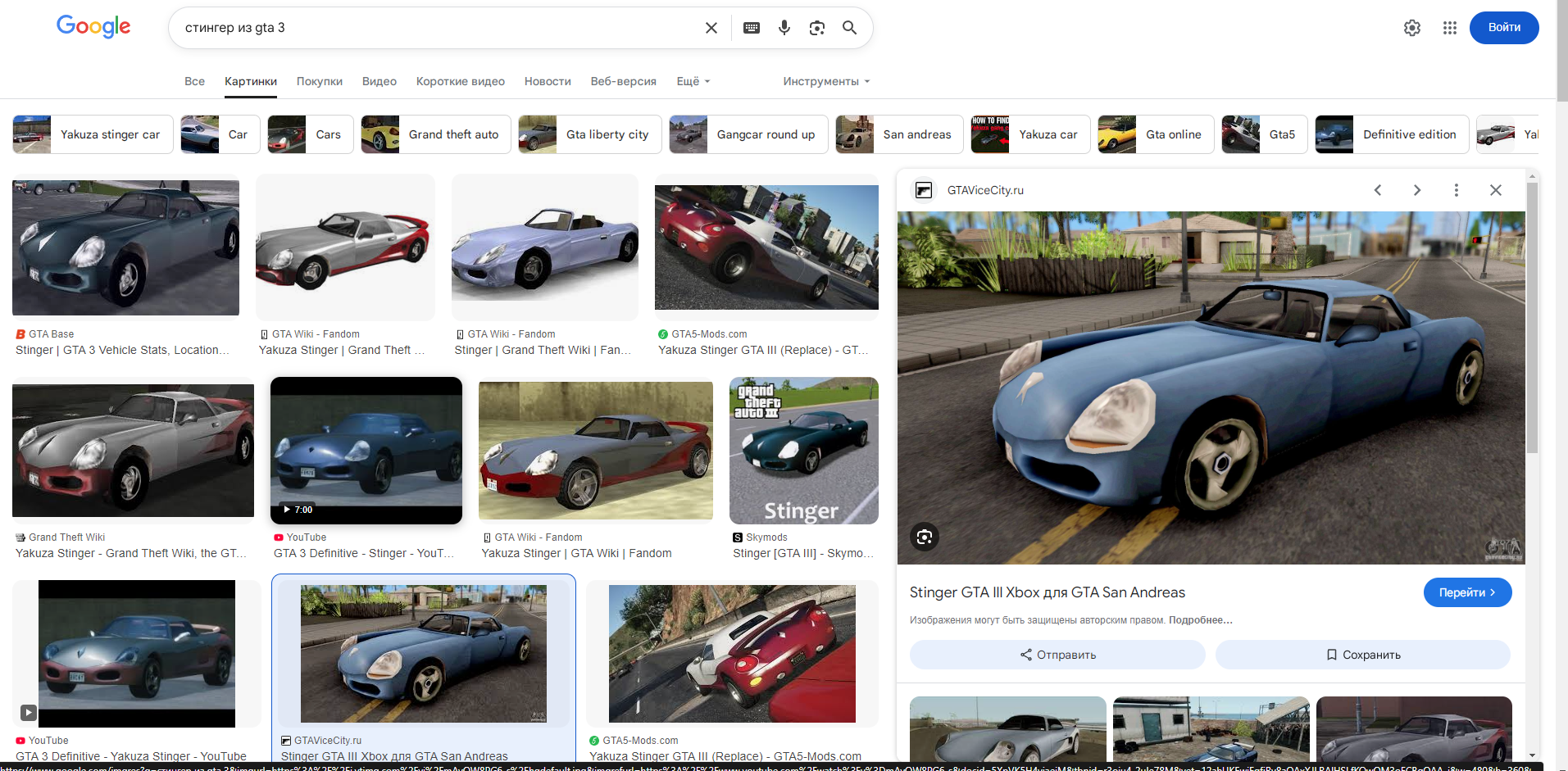Go to previous image in the preview panel
This screenshot has width=1568, height=771.
[x=1378, y=190]
